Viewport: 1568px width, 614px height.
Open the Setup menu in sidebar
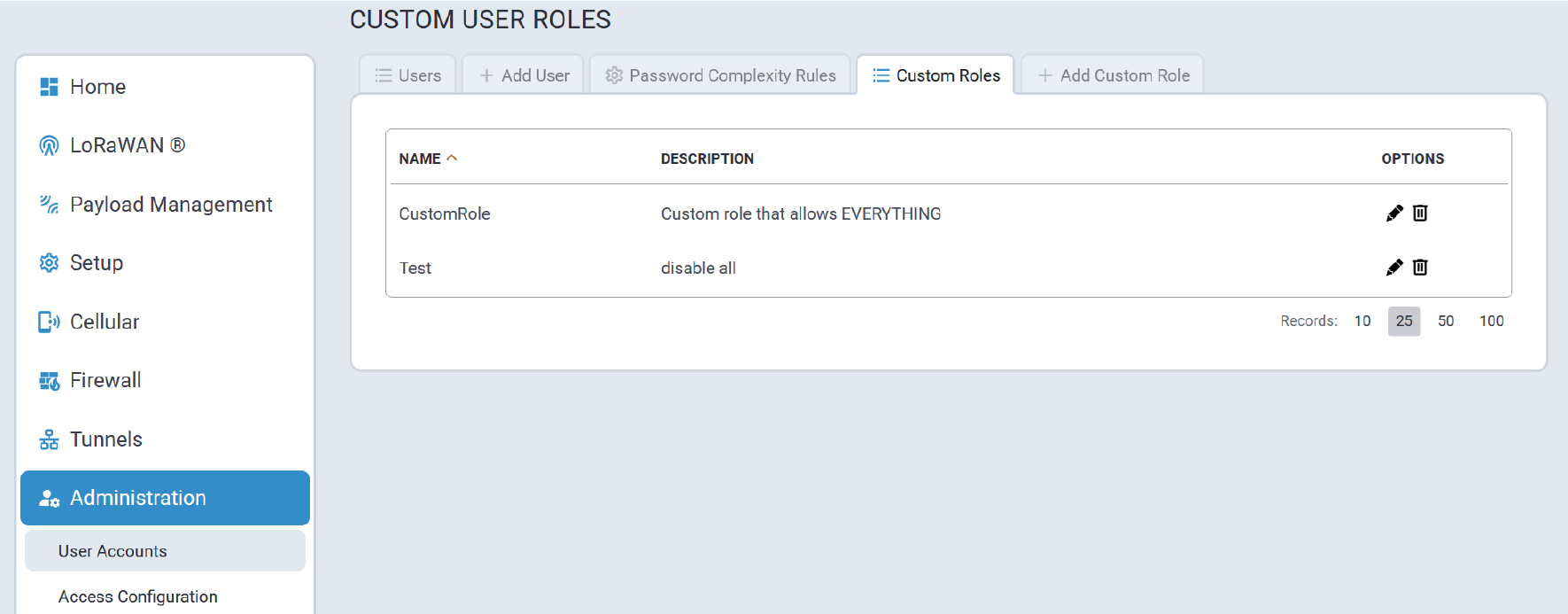96,263
